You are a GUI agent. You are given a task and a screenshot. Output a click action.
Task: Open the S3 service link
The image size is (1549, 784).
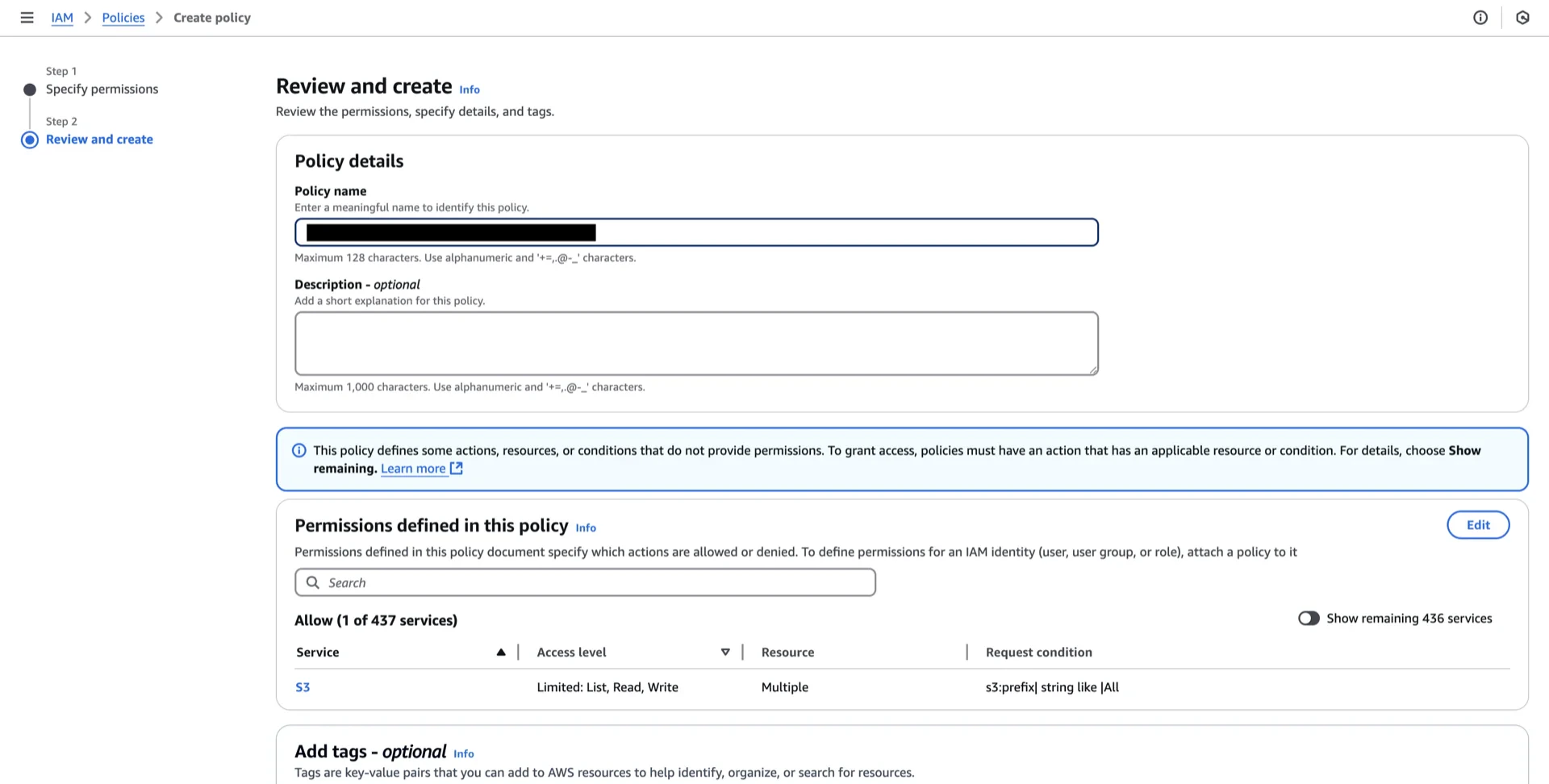[x=303, y=687]
